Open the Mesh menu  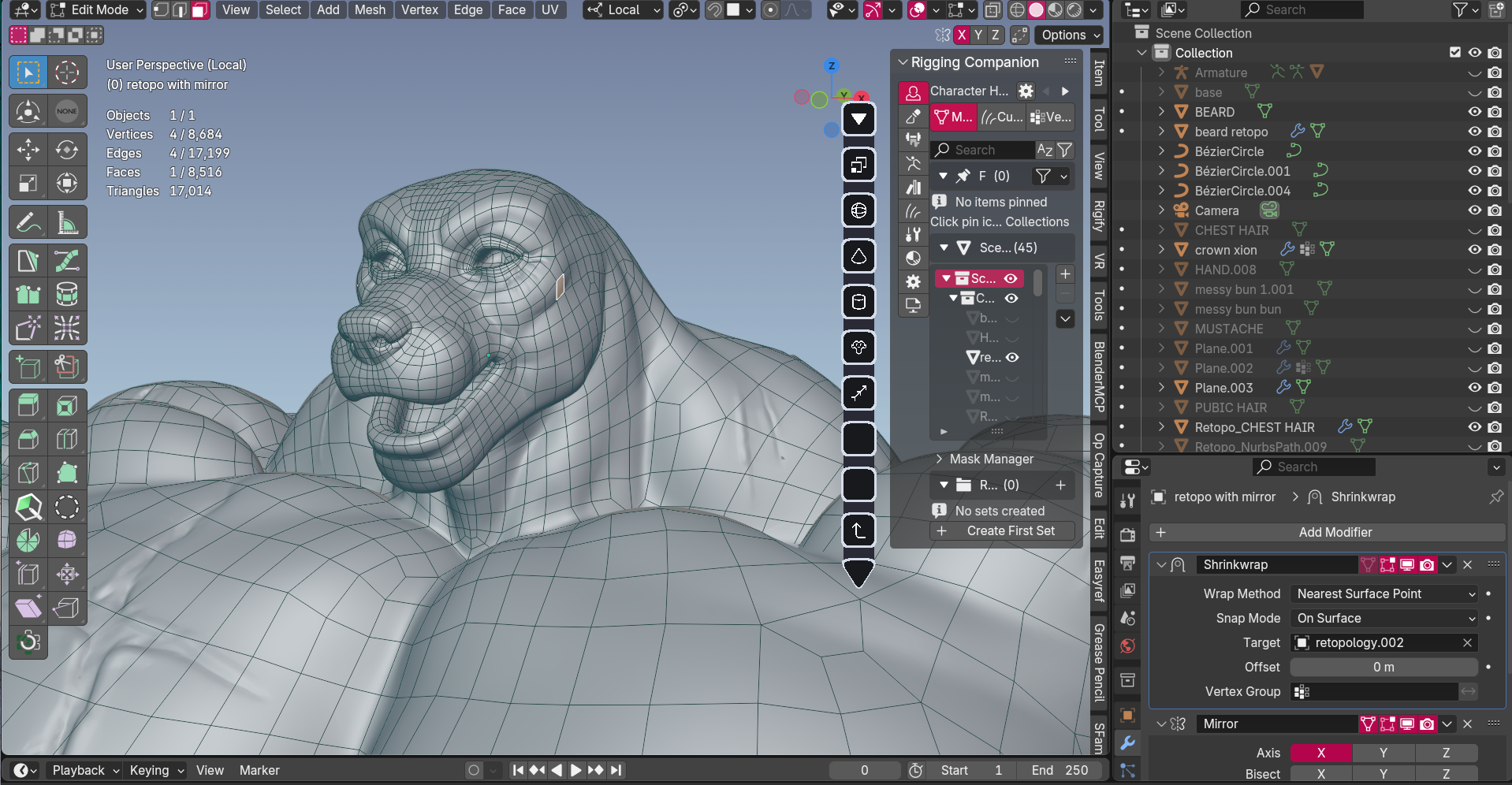point(370,9)
